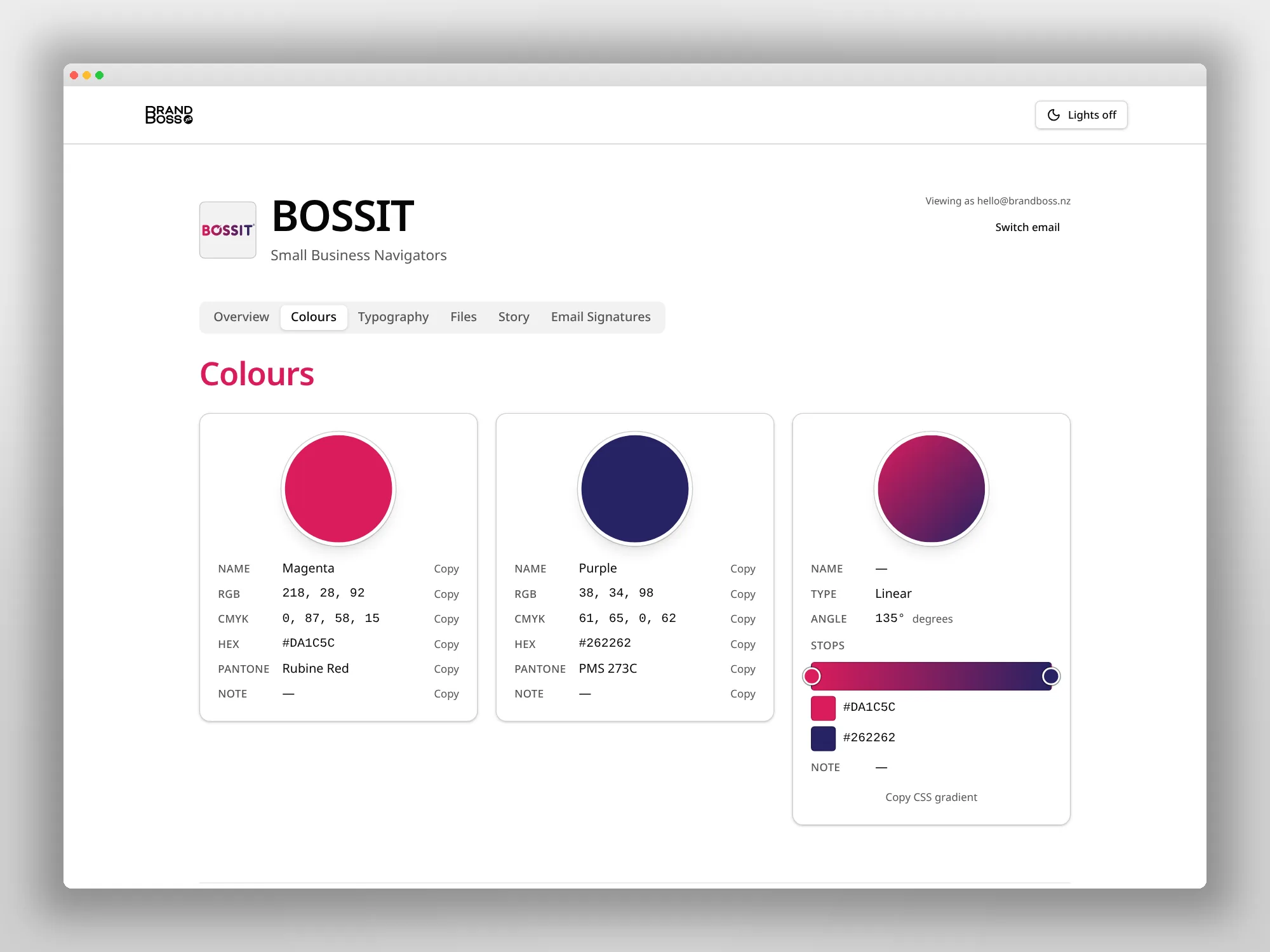Click the #262262 stop swatch
1270x952 pixels.
pos(823,739)
